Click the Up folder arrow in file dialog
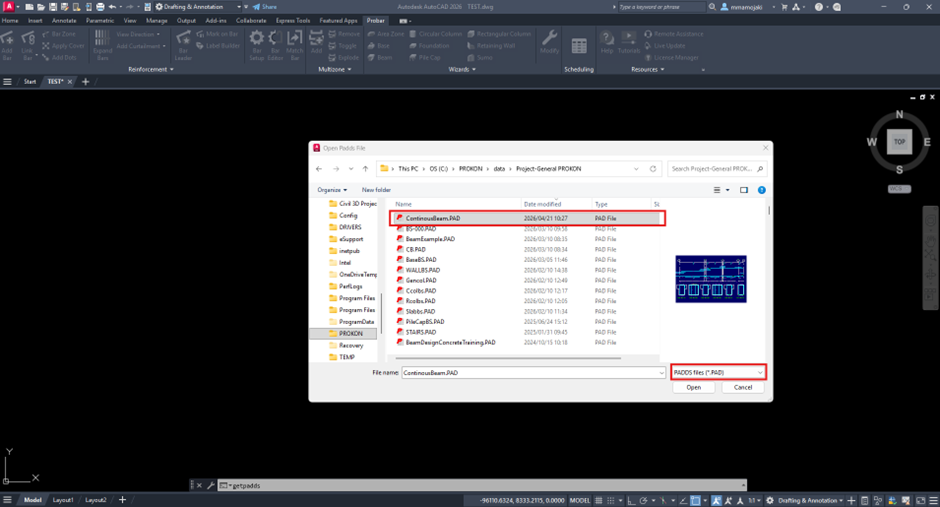 pyautogui.click(x=365, y=169)
